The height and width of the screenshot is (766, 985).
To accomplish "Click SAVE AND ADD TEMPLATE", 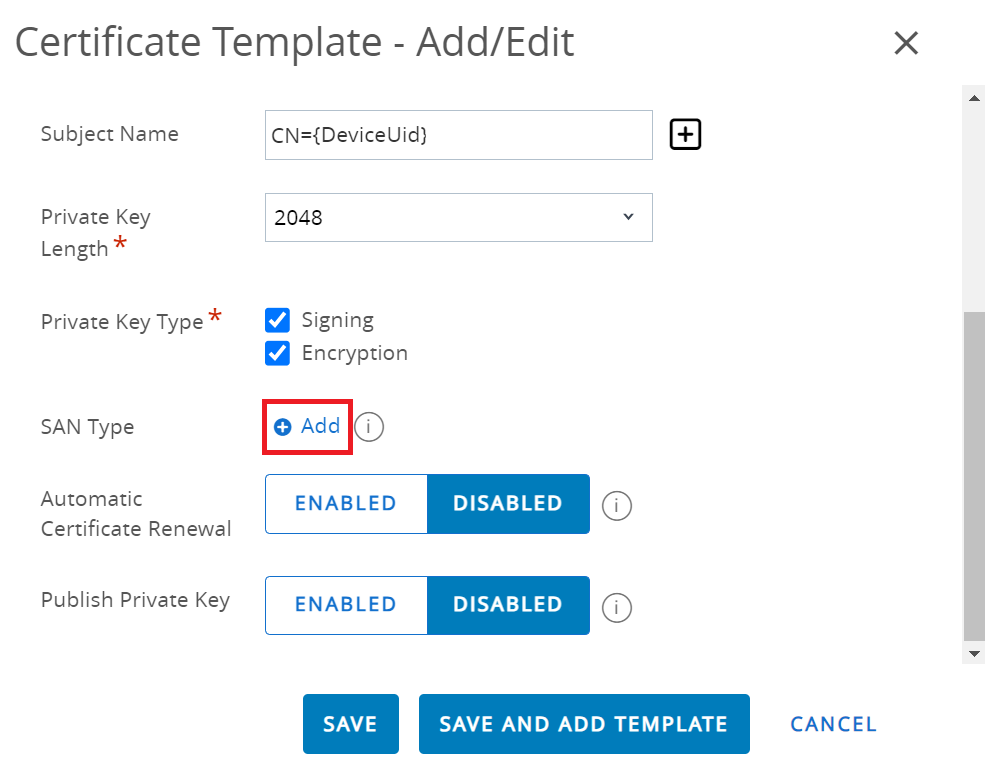I will click(x=584, y=724).
